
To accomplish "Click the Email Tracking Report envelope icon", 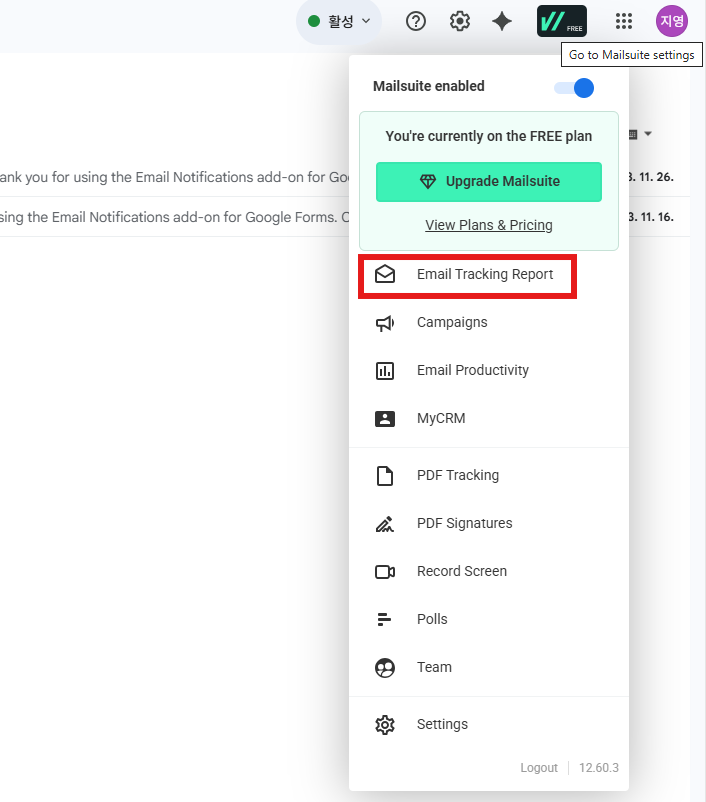I will click(x=385, y=274).
